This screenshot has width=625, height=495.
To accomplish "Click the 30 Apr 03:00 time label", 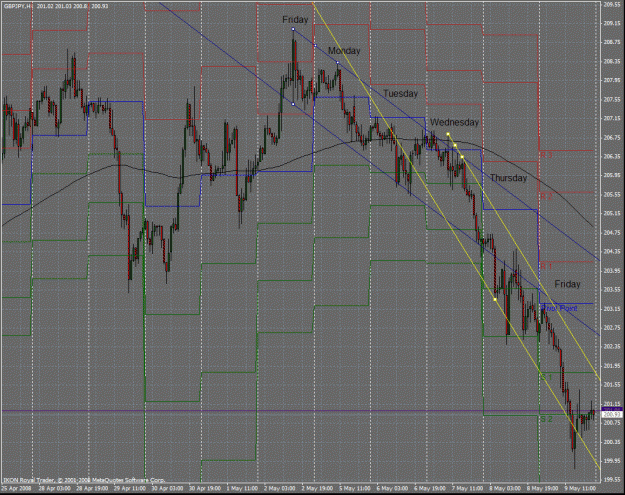I will coord(167,488).
